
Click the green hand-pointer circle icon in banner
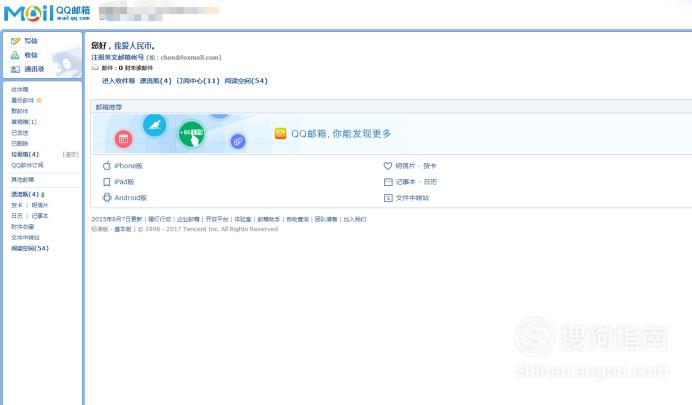192,134
